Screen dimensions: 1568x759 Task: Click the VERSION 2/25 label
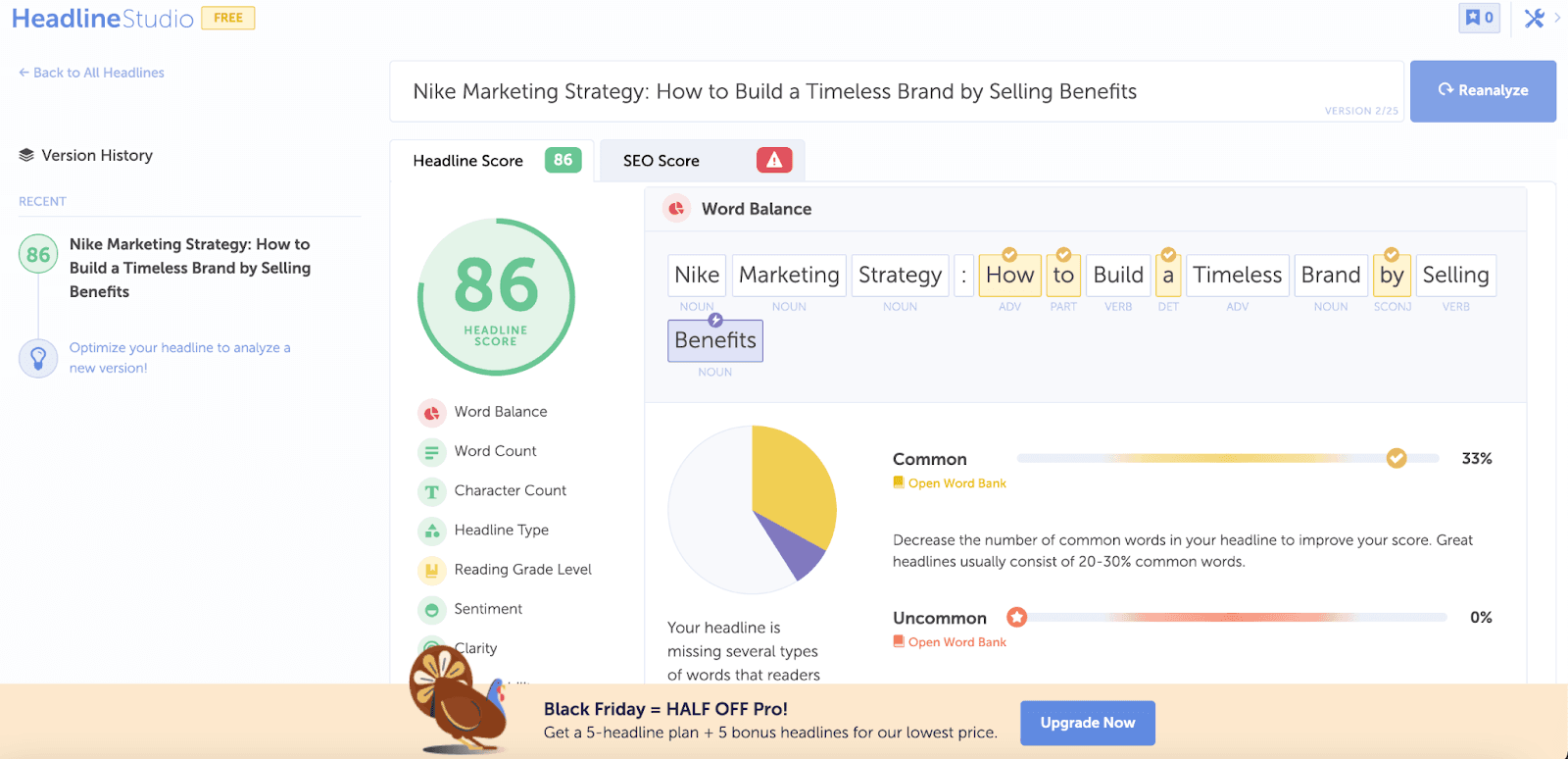pos(1361,111)
